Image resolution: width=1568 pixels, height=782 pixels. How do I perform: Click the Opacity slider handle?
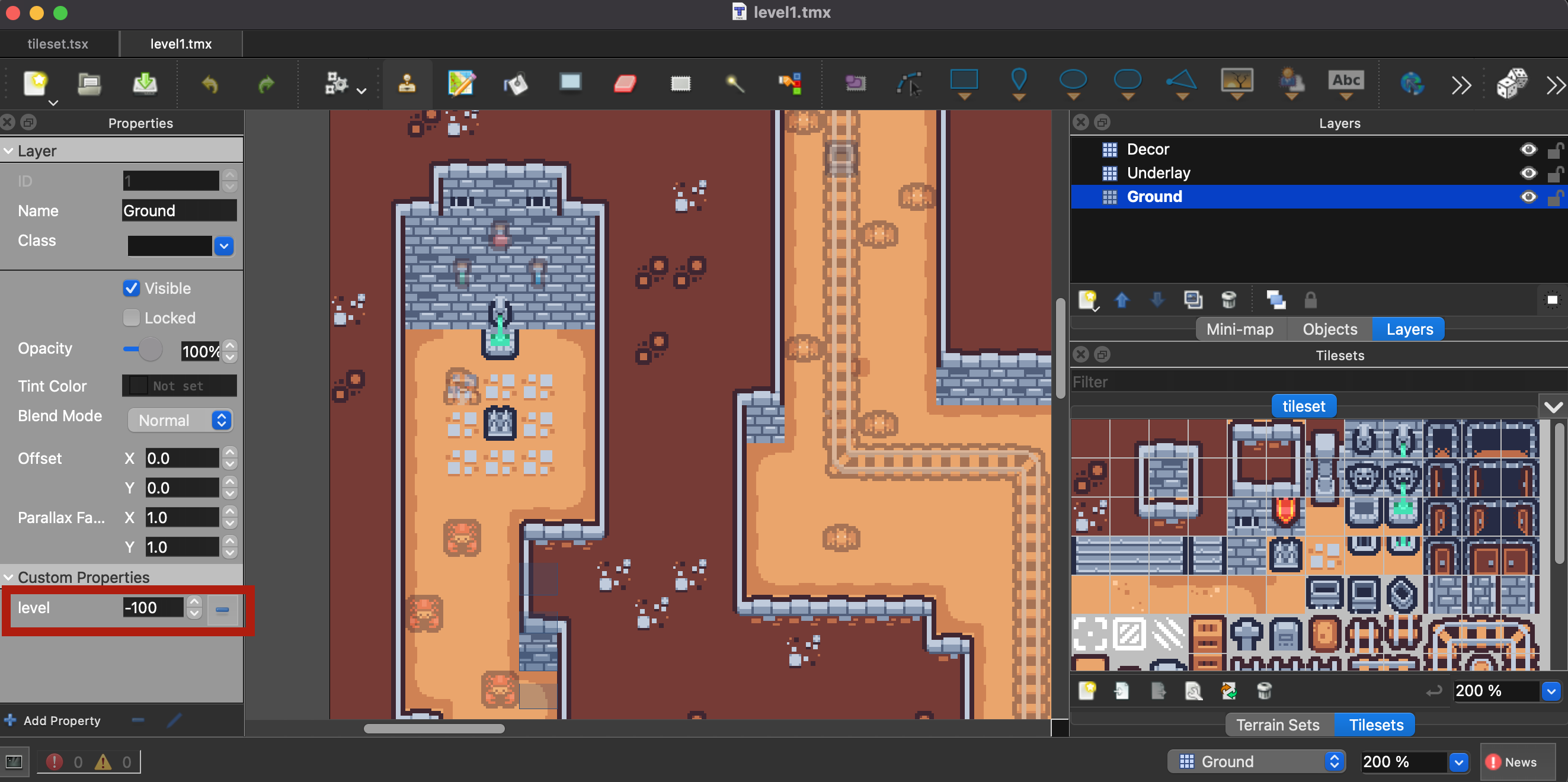point(150,349)
